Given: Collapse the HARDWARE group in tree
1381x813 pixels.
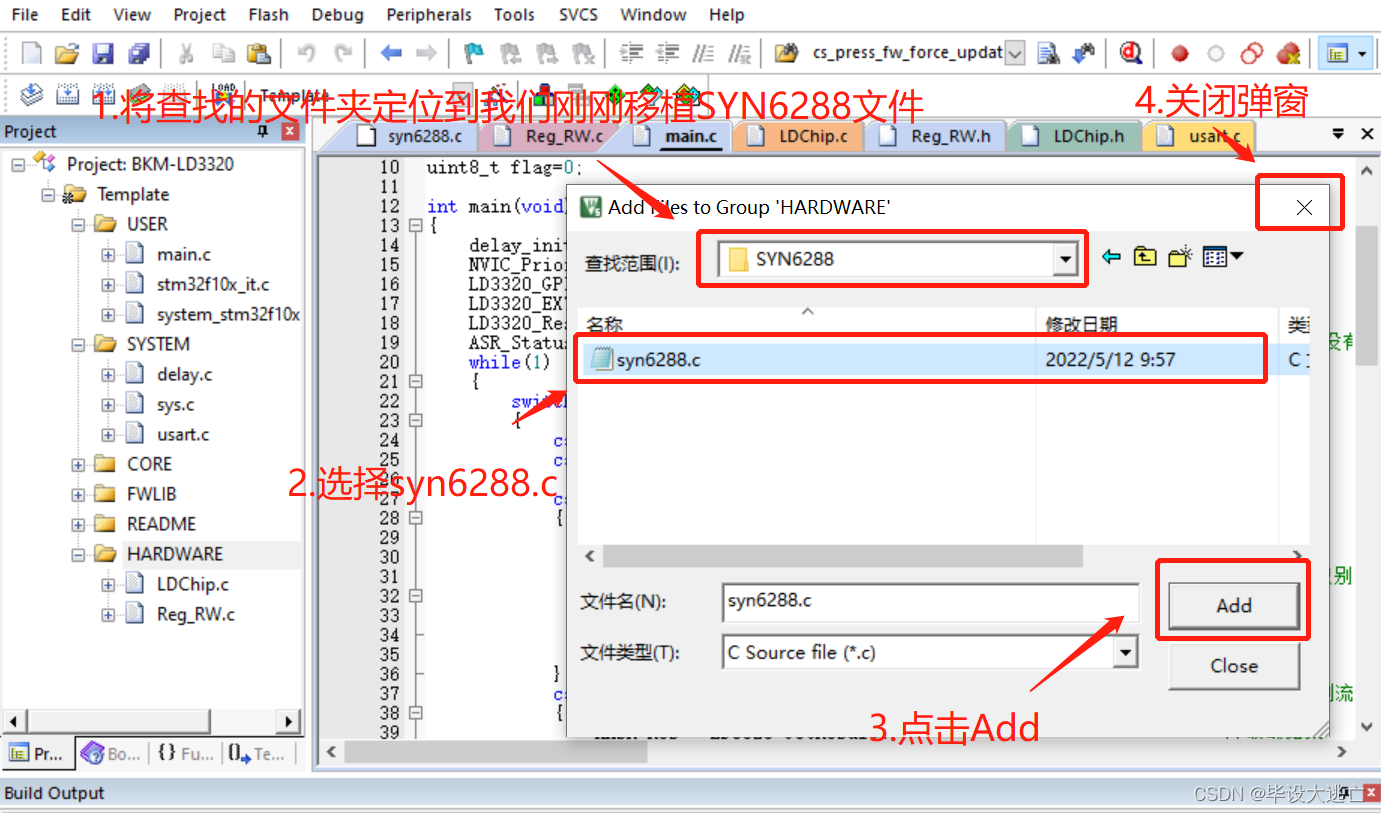Looking at the screenshot, I should 79,554.
